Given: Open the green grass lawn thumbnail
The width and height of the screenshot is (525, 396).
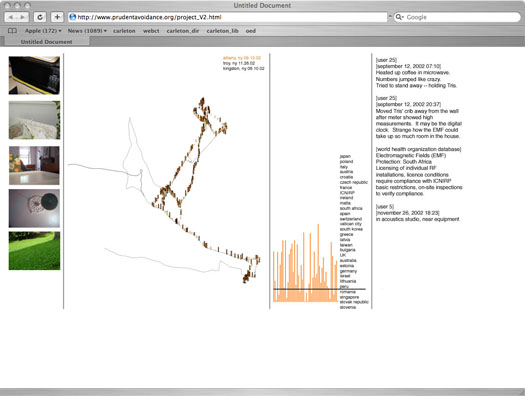Looking at the screenshot, I should (x=34, y=251).
